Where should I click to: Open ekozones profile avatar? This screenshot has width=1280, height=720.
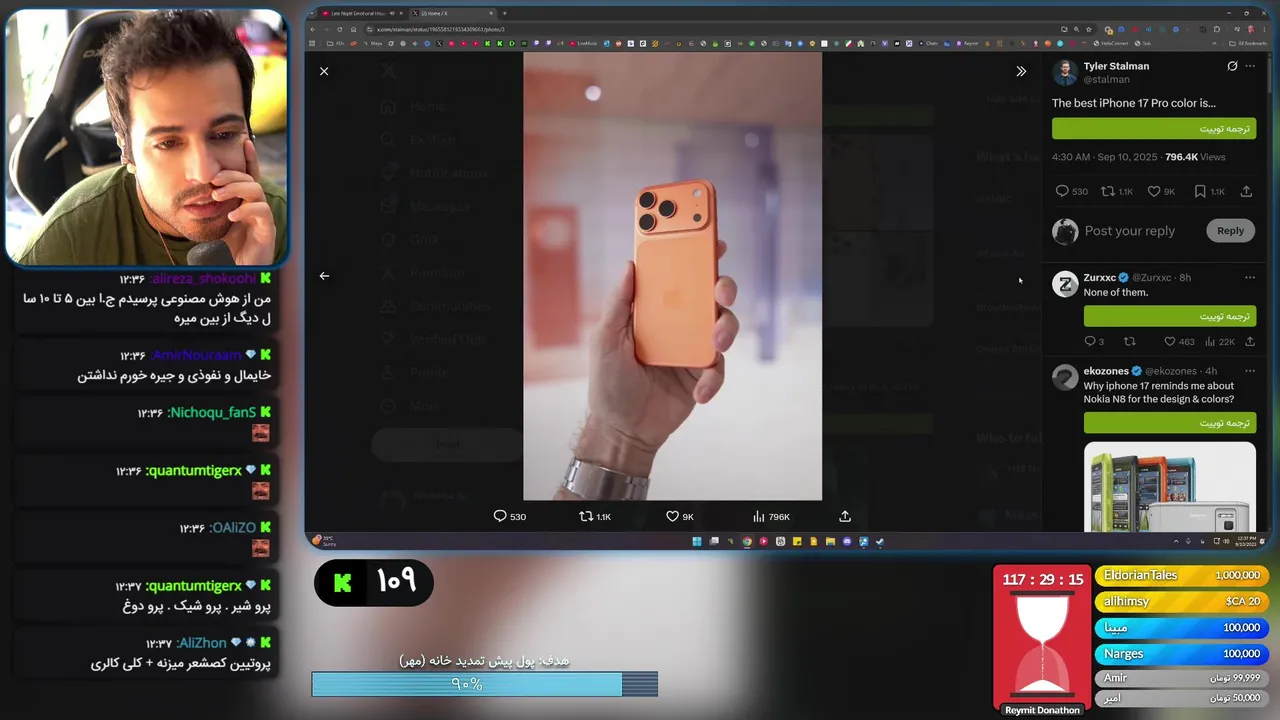tap(1065, 377)
